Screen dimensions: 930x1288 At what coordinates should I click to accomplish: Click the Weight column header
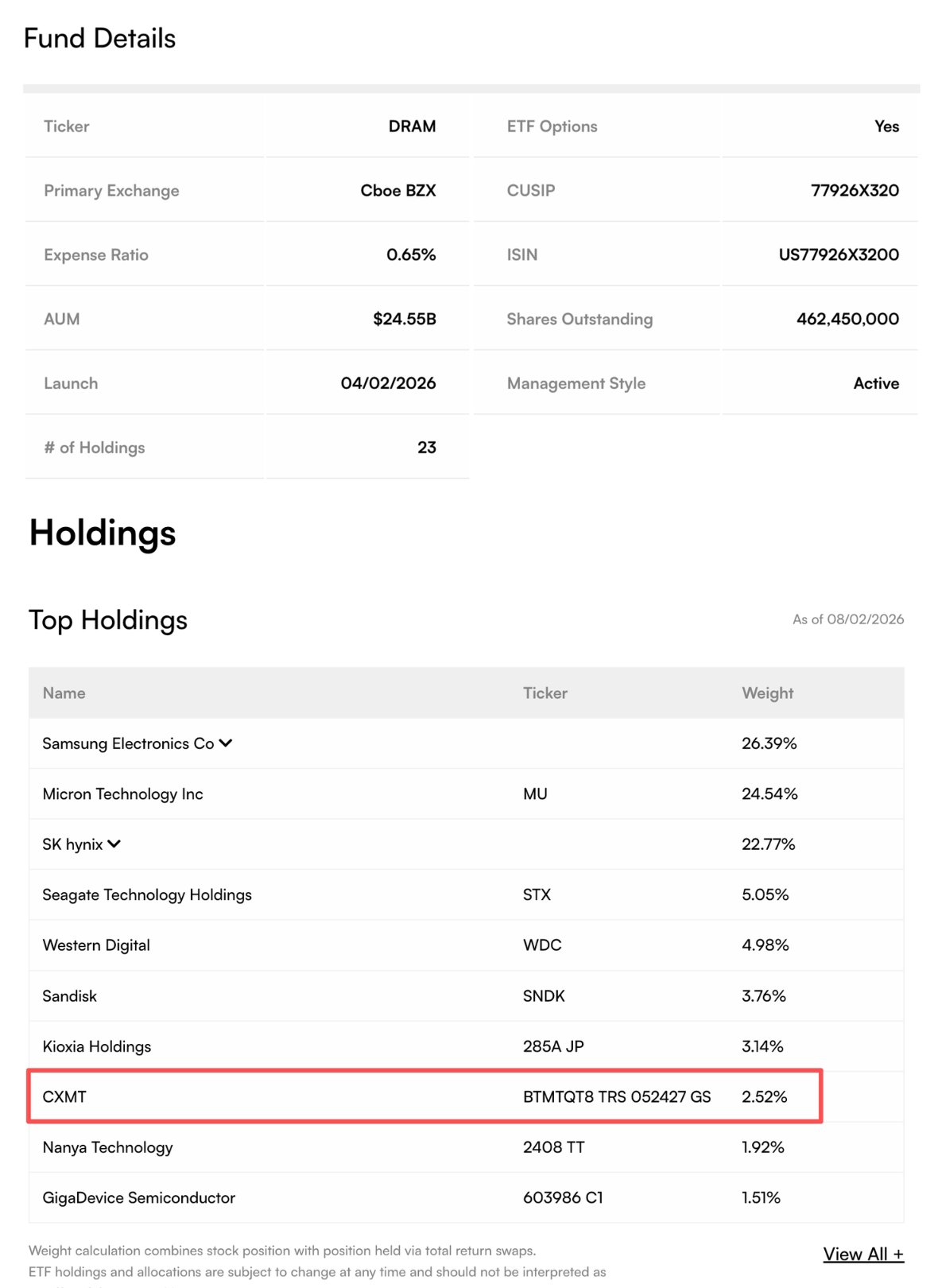(768, 693)
